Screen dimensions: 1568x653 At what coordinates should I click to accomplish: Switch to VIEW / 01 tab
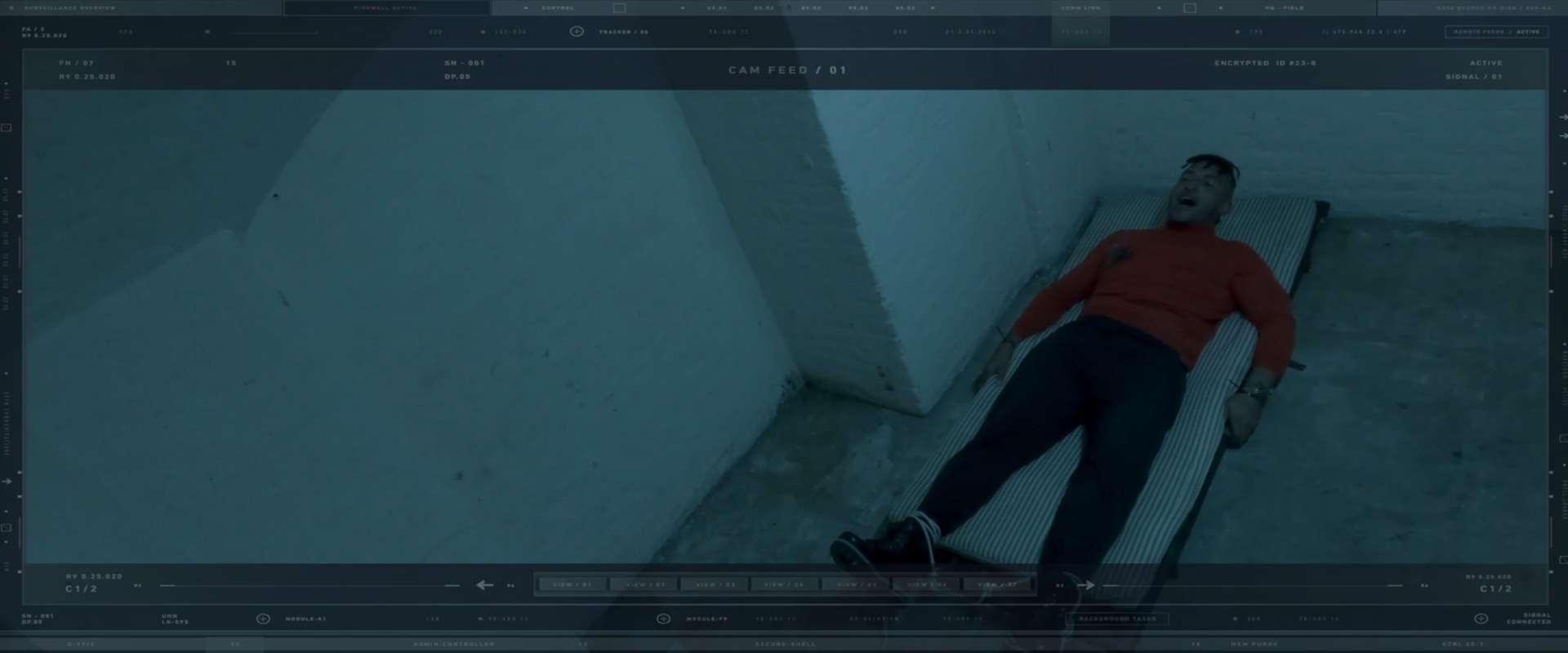click(572, 584)
